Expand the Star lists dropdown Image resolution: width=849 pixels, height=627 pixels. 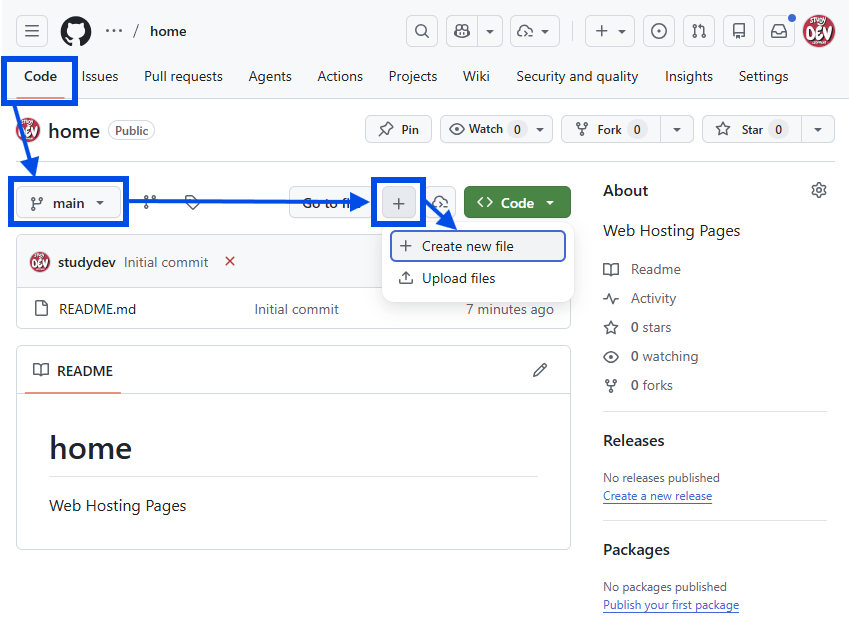coord(818,129)
